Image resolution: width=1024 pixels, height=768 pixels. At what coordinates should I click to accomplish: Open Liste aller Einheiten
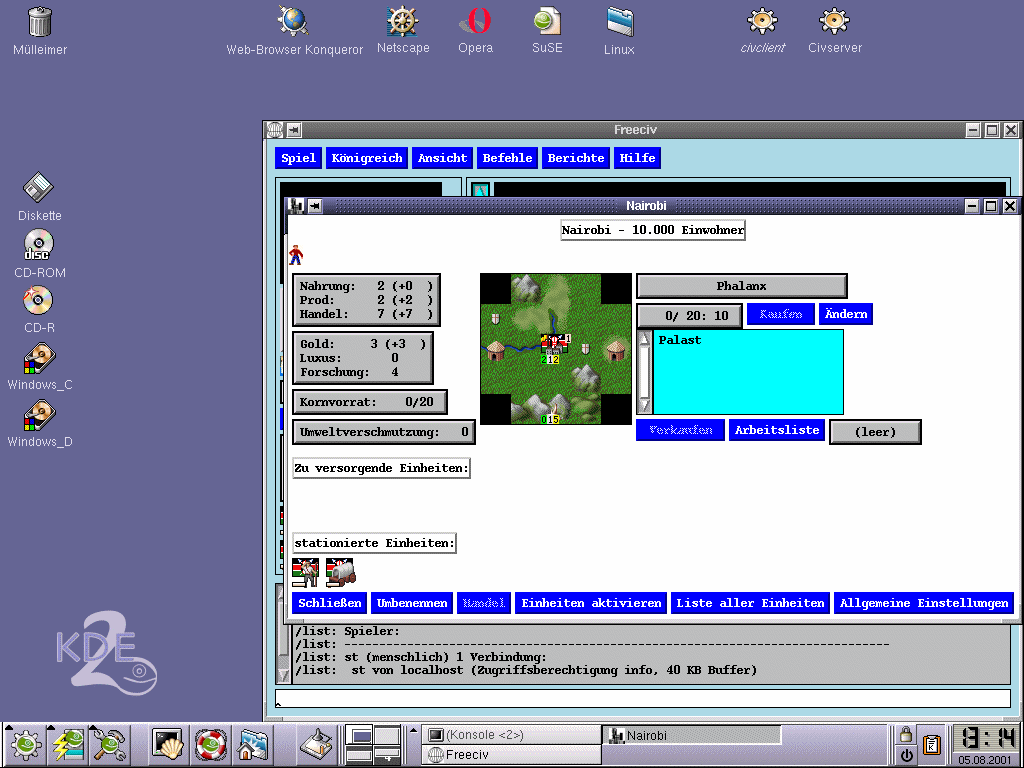click(750, 603)
